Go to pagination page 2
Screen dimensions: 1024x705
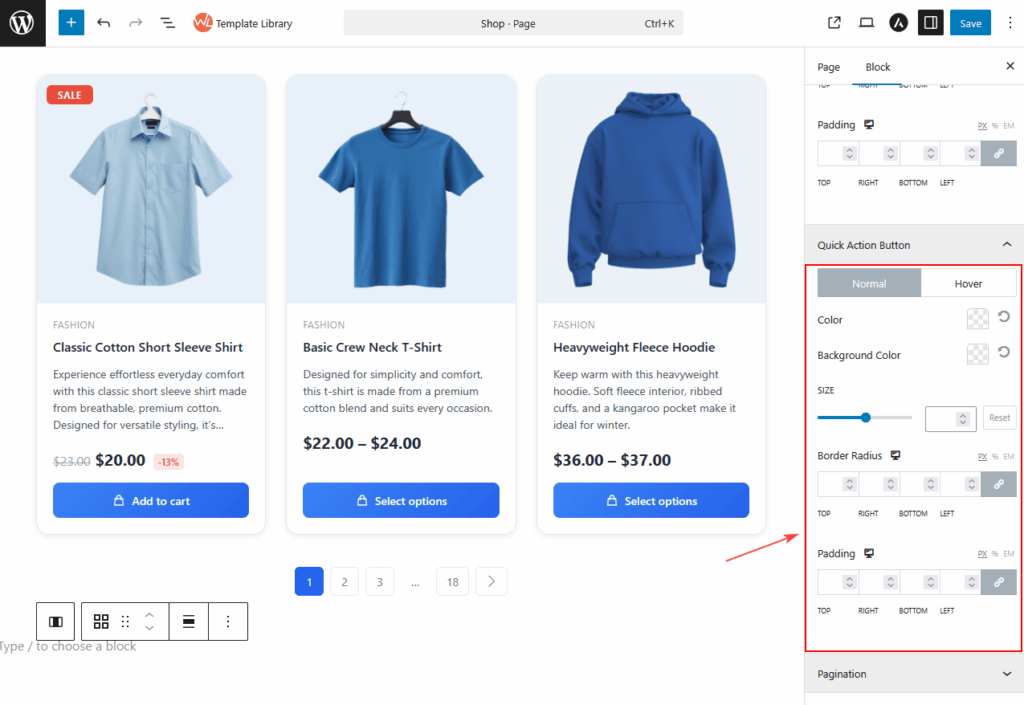[x=344, y=582]
